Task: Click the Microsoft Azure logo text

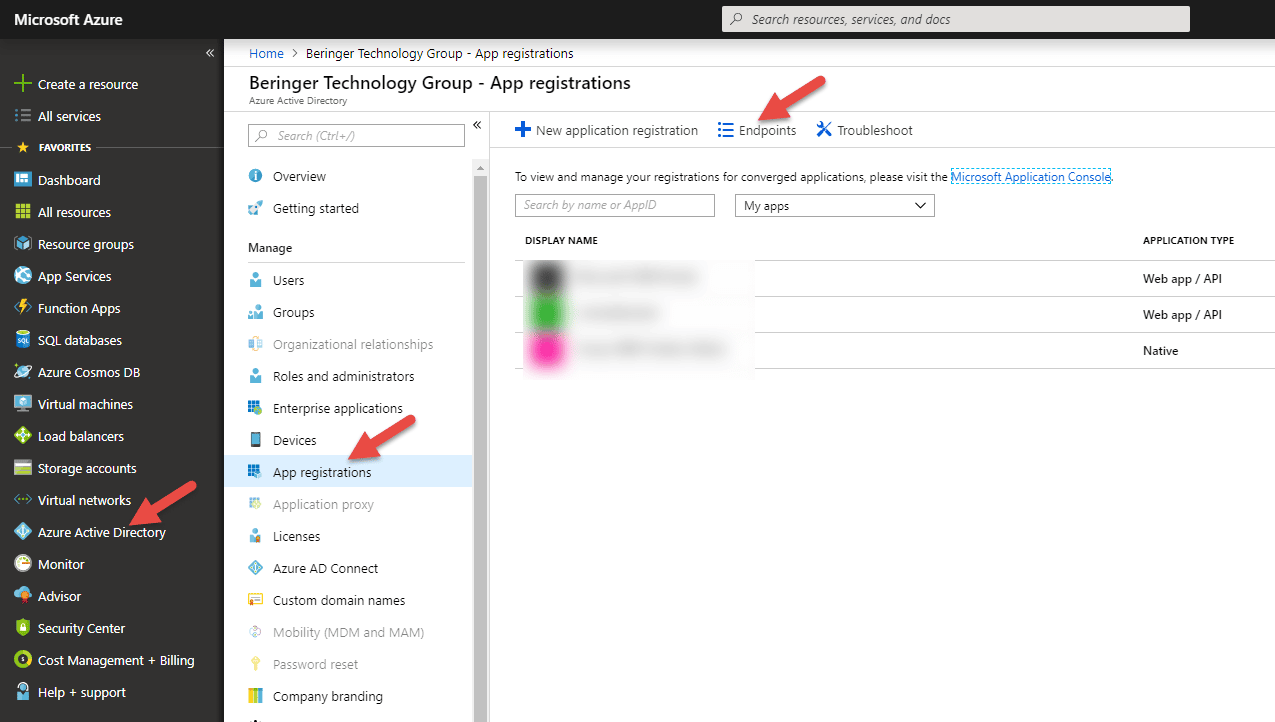Action: (69, 19)
